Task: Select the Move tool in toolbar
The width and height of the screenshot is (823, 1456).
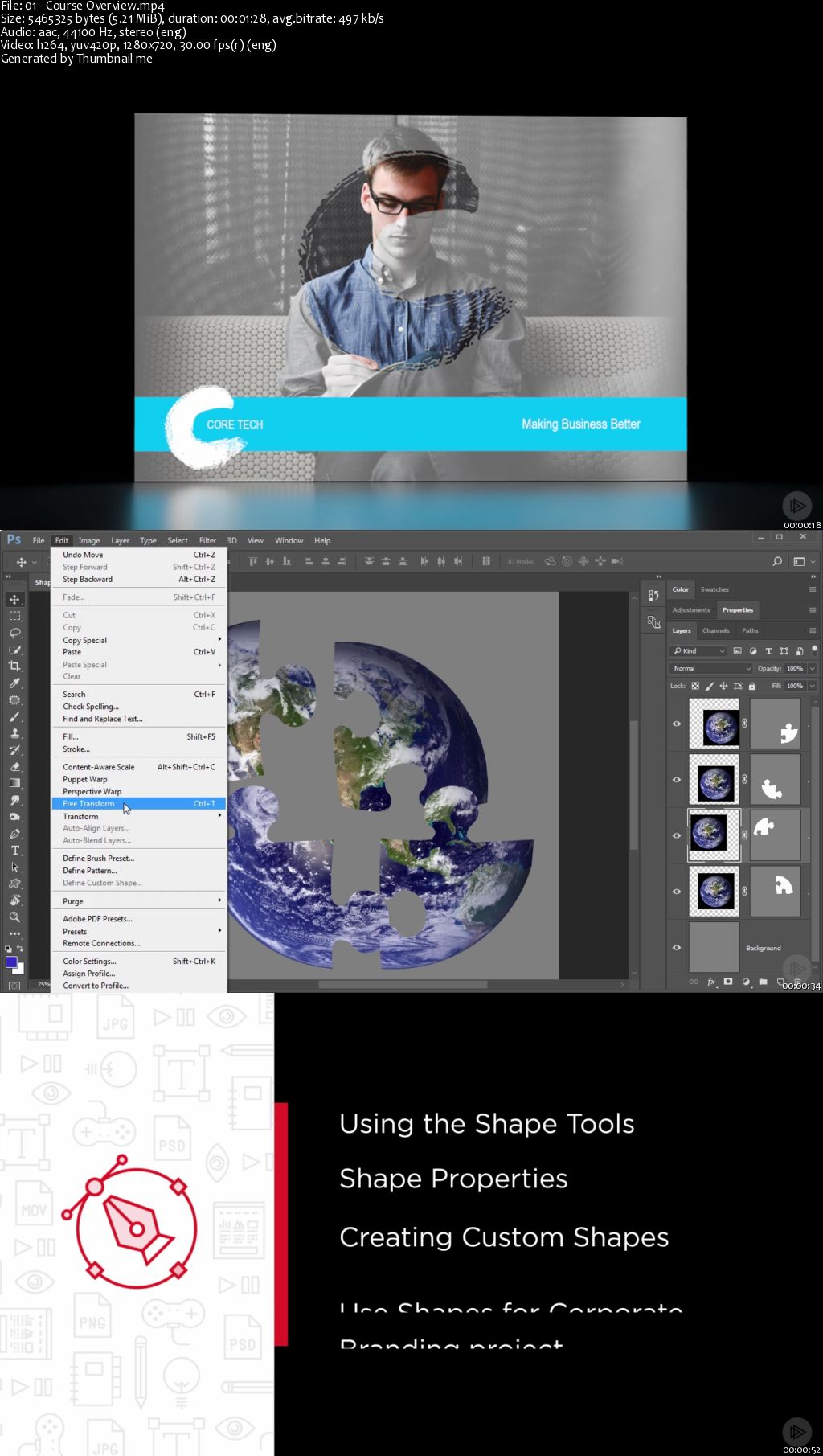Action: click(14, 600)
